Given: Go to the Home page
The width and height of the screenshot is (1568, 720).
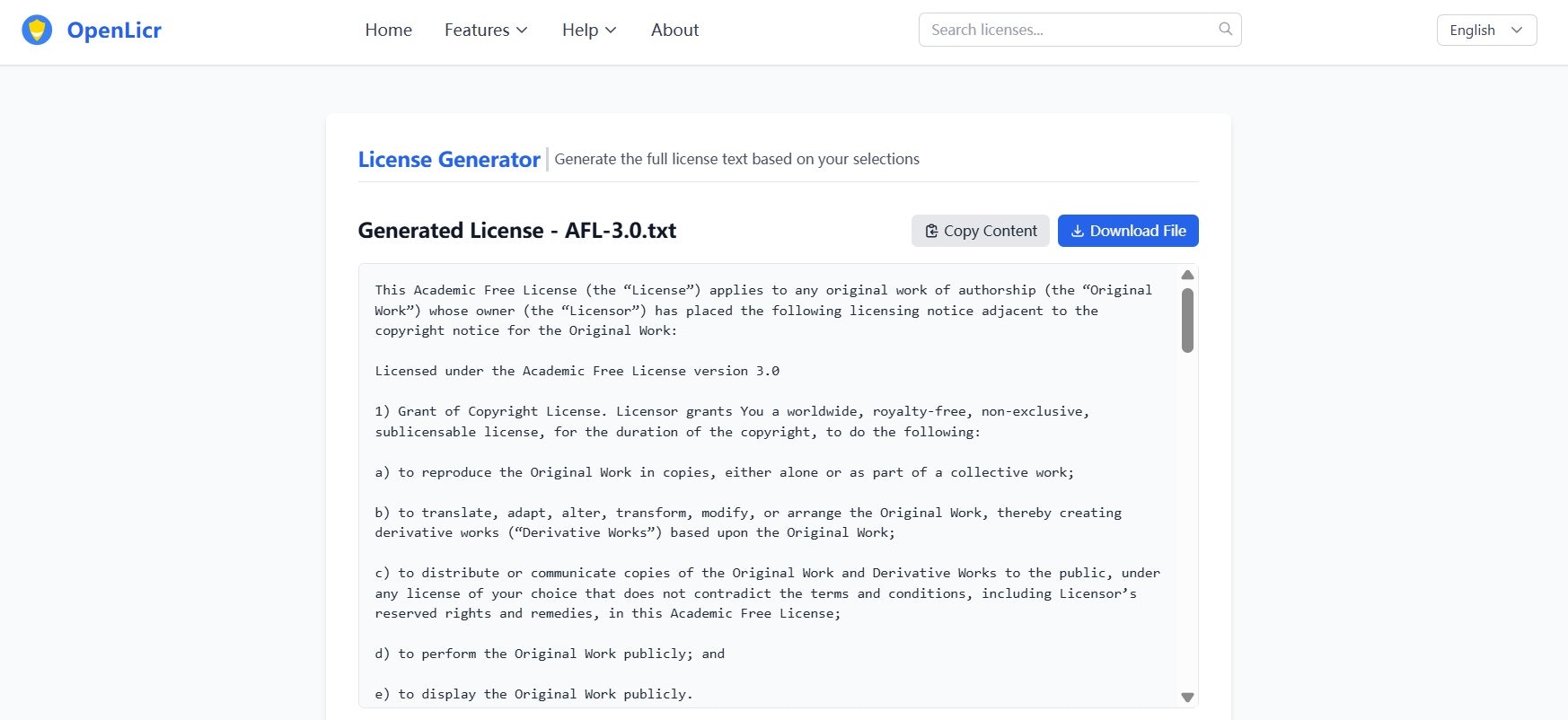Looking at the screenshot, I should [x=388, y=30].
